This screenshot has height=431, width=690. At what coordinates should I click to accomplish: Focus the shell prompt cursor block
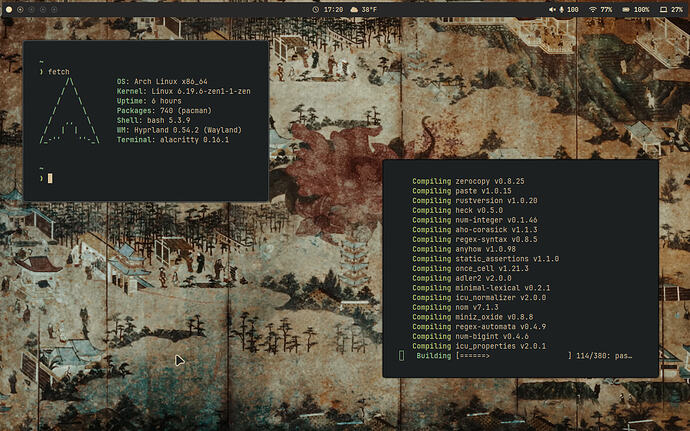point(50,178)
